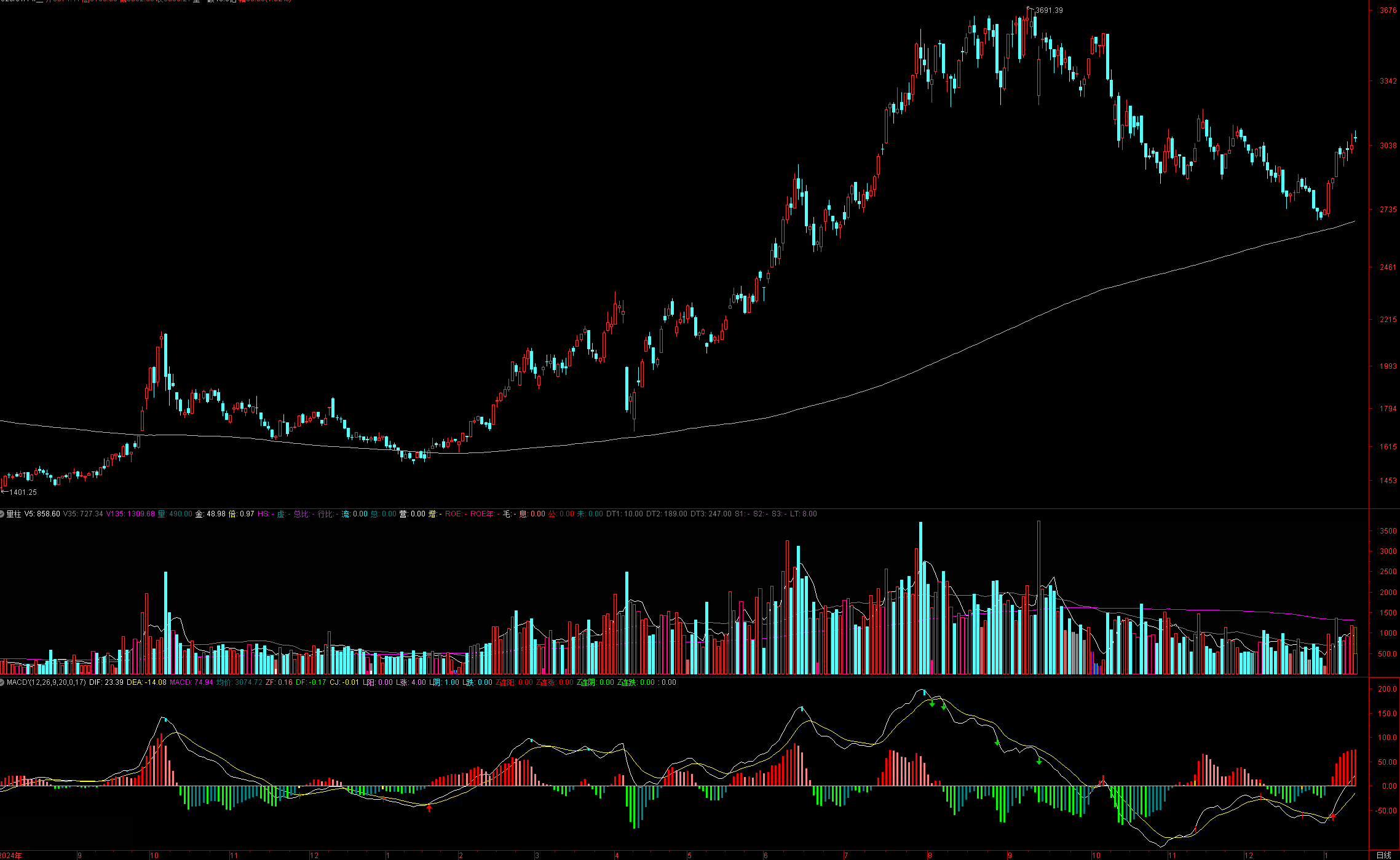The image size is (1400, 860).
Task: Click the 量柱 indicator settings circle icon
Action: (2, 514)
